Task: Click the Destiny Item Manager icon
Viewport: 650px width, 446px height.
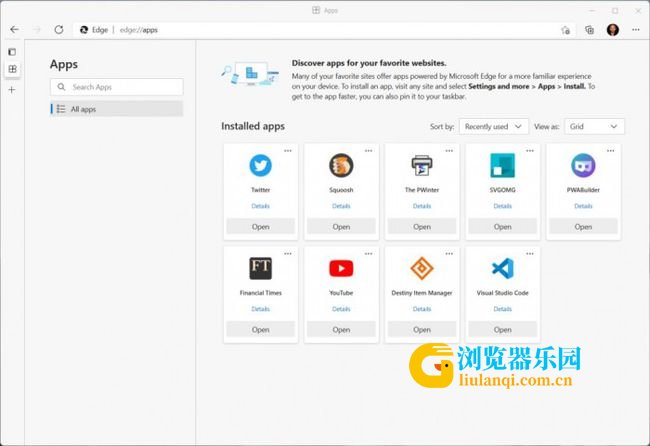Action: tap(422, 268)
